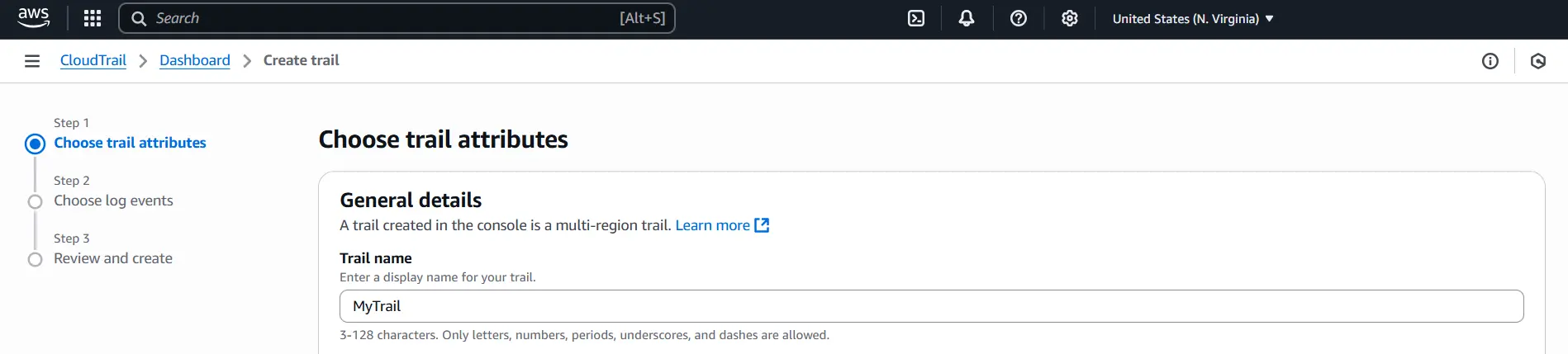Click the hexagon icon at far right
Image resolution: width=1568 pixels, height=354 pixels.
click(1538, 61)
